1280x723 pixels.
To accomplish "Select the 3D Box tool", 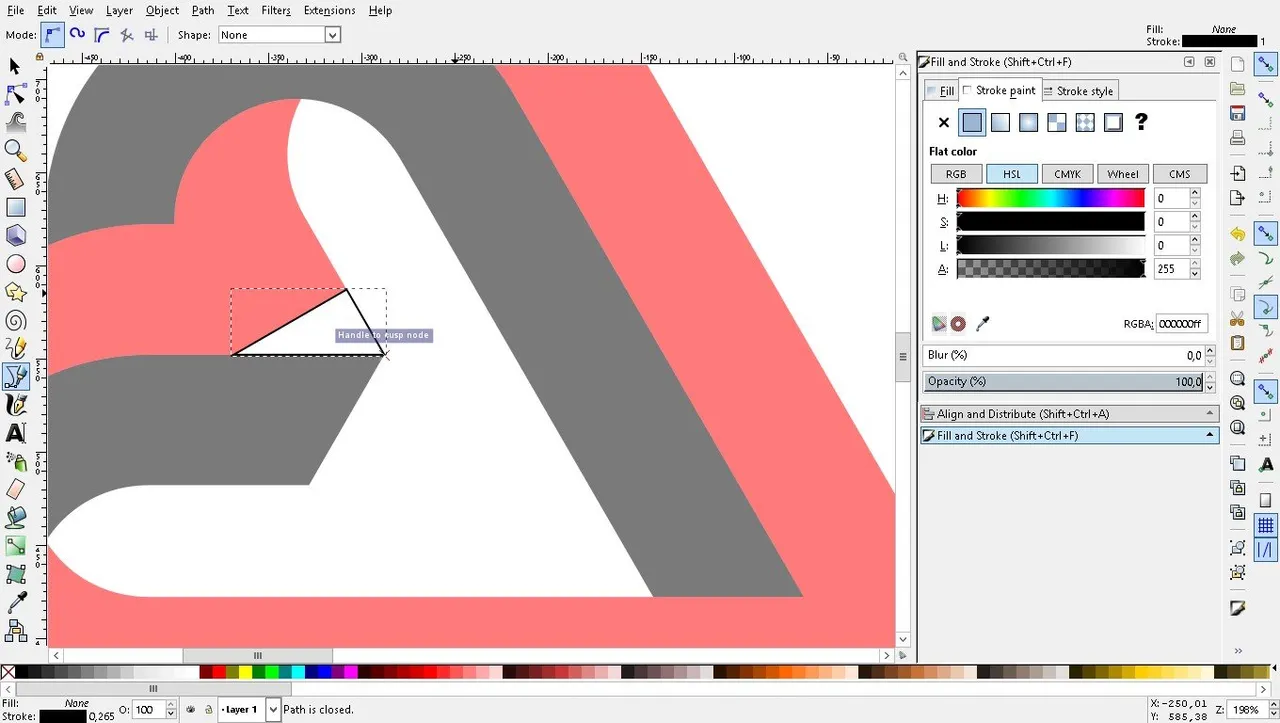I will click(15, 236).
